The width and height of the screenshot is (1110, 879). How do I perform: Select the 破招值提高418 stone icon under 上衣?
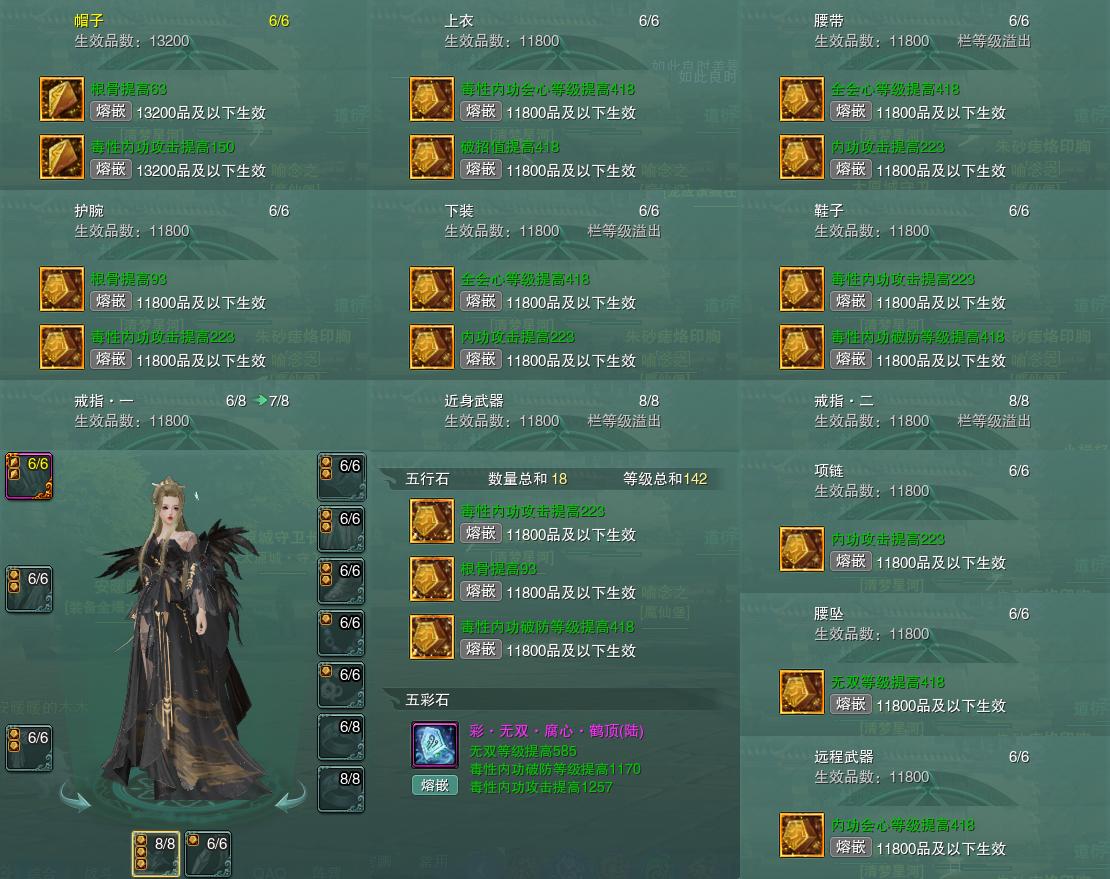pyautogui.click(x=432, y=157)
